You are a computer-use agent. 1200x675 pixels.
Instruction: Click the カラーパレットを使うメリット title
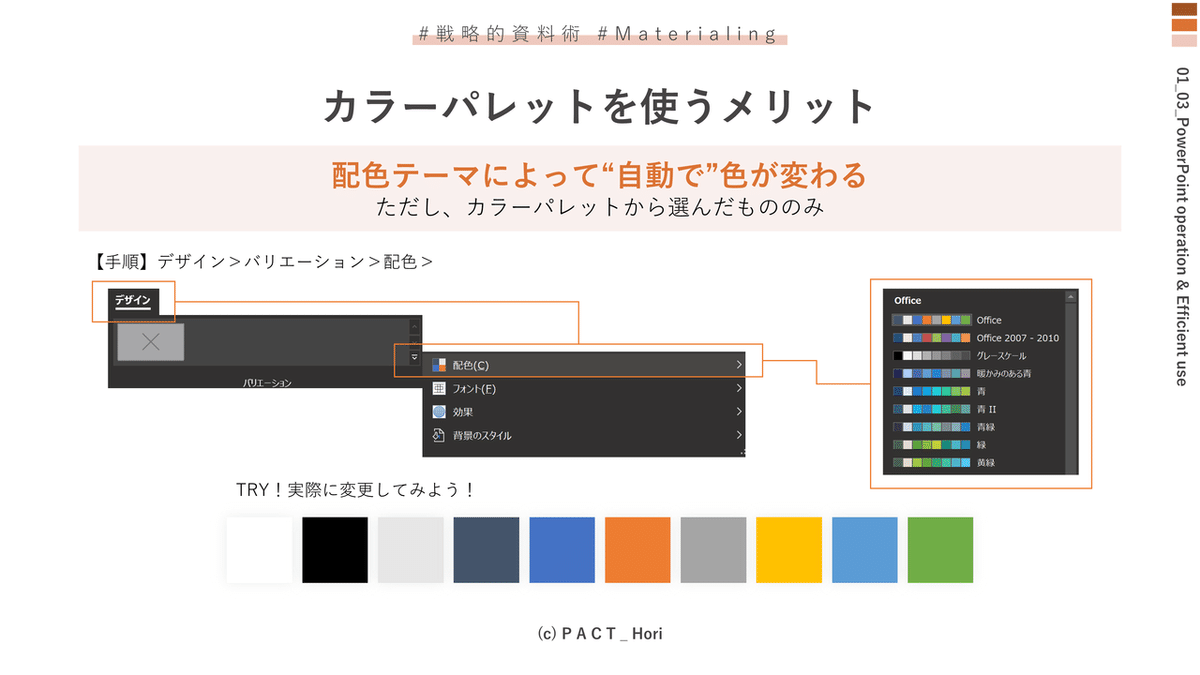[600, 106]
